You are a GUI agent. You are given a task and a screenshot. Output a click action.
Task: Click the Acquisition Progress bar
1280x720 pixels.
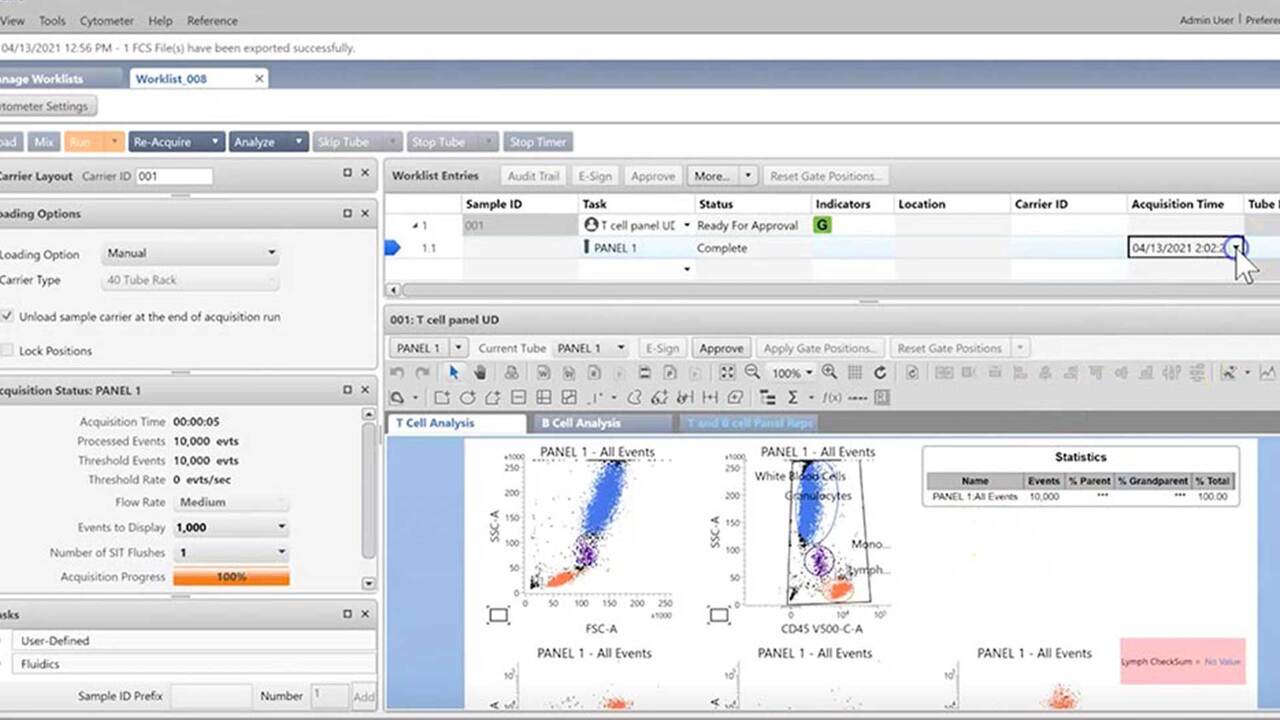[x=231, y=577]
